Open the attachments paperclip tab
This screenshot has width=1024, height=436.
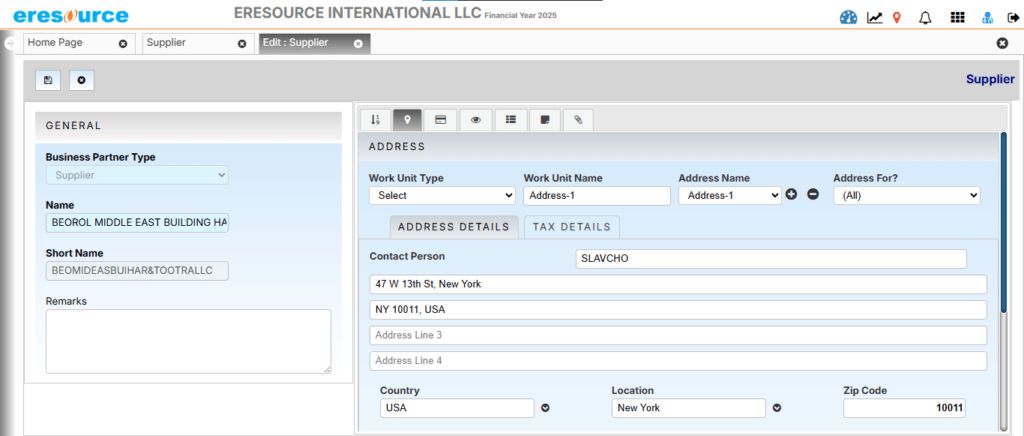click(x=578, y=120)
